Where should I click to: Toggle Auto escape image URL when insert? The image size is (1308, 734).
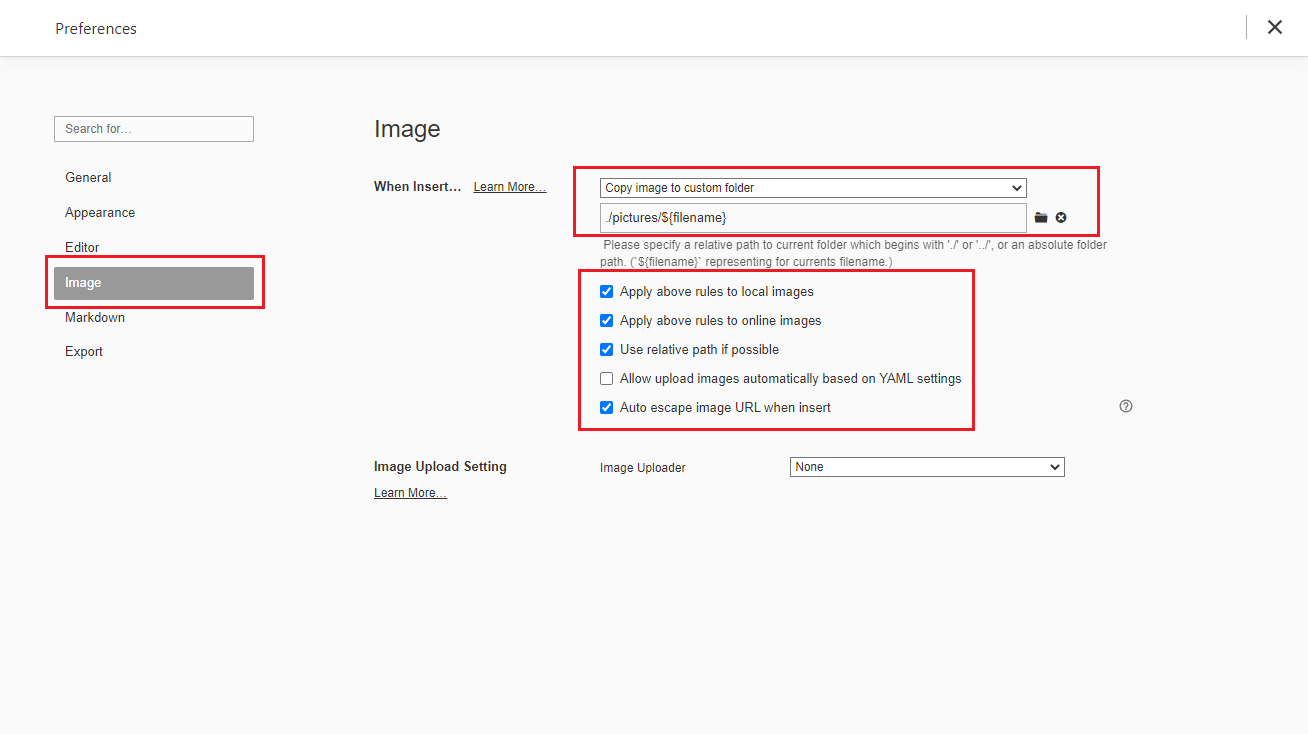point(606,408)
